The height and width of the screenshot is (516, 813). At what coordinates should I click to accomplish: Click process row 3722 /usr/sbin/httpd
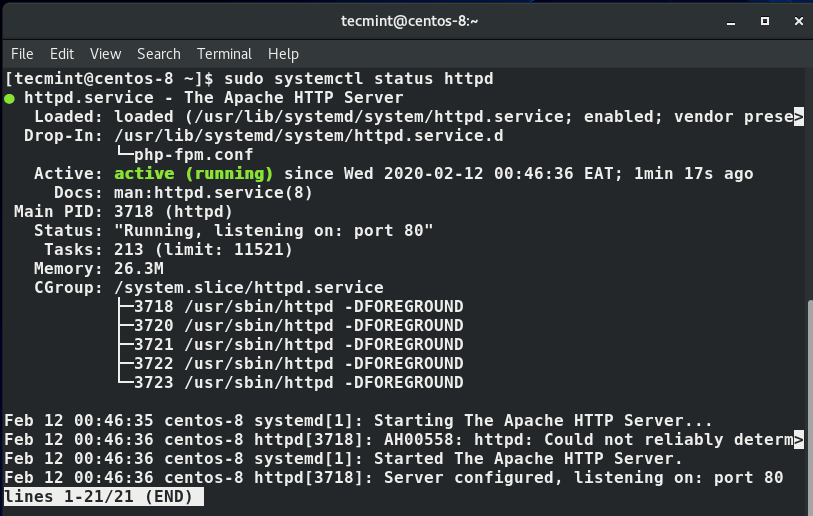click(298, 364)
